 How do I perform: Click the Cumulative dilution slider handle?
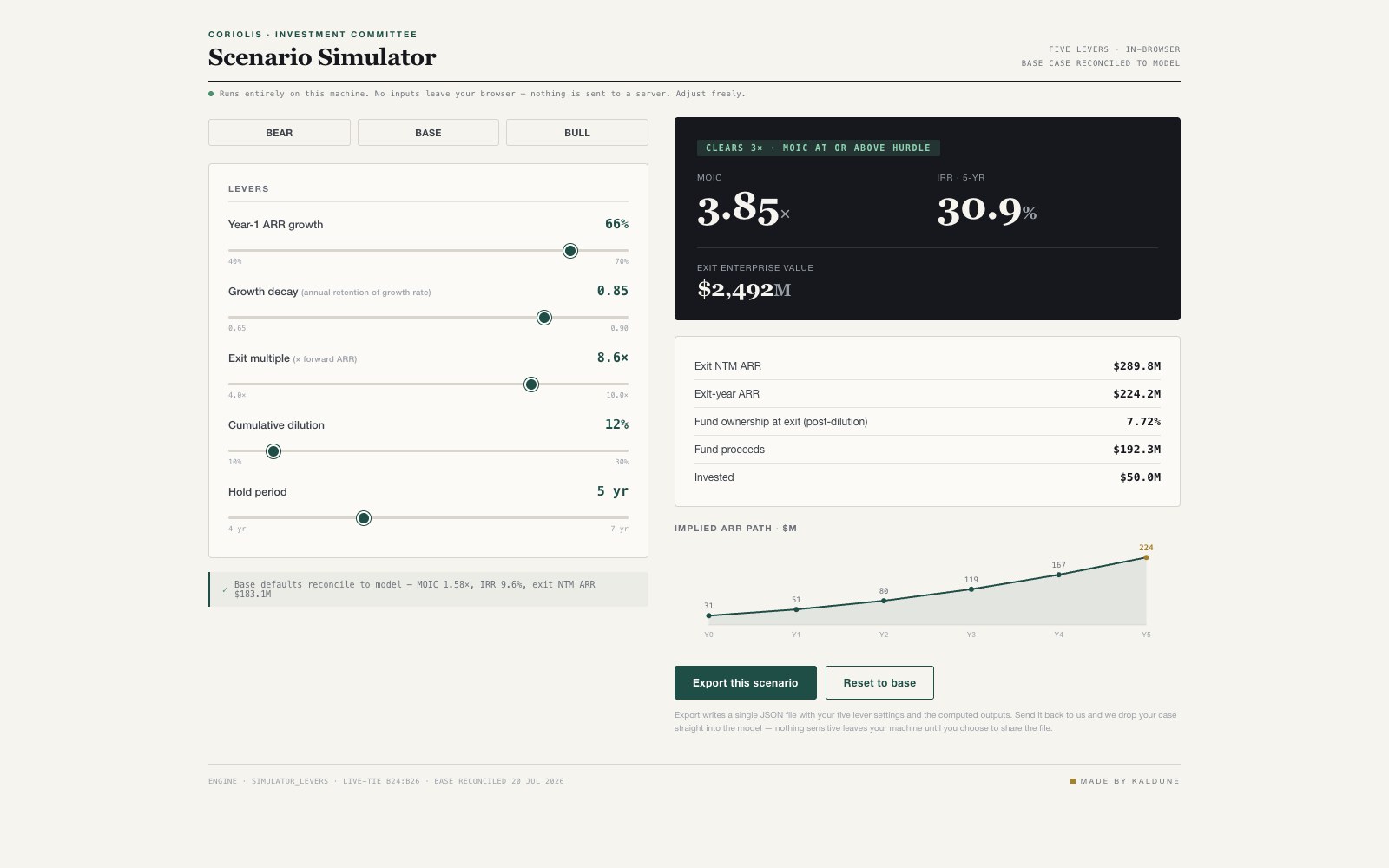point(273,451)
